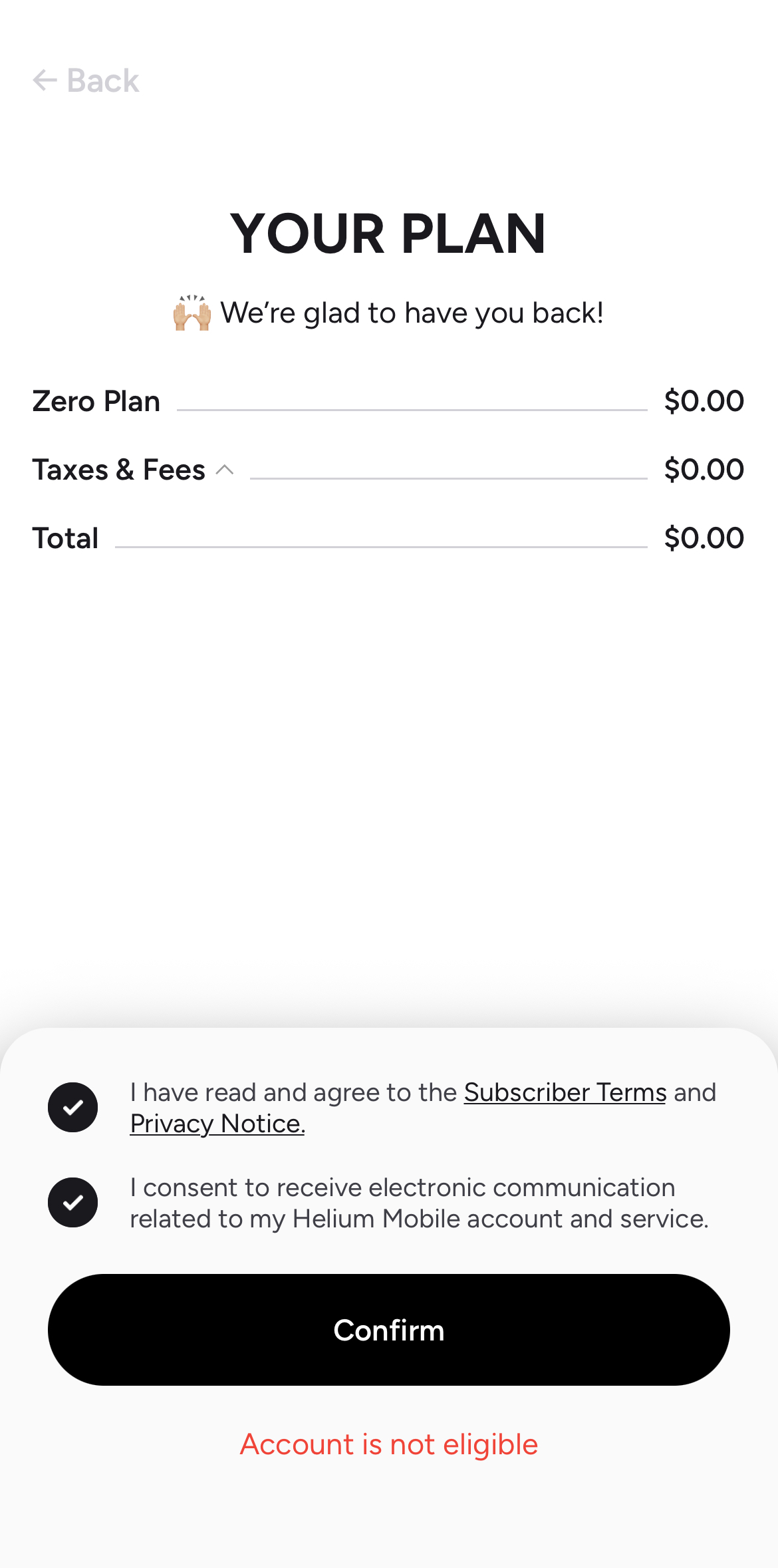Select the Total row label
The height and width of the screenshot is (1568, 778).
pos(66,538)
